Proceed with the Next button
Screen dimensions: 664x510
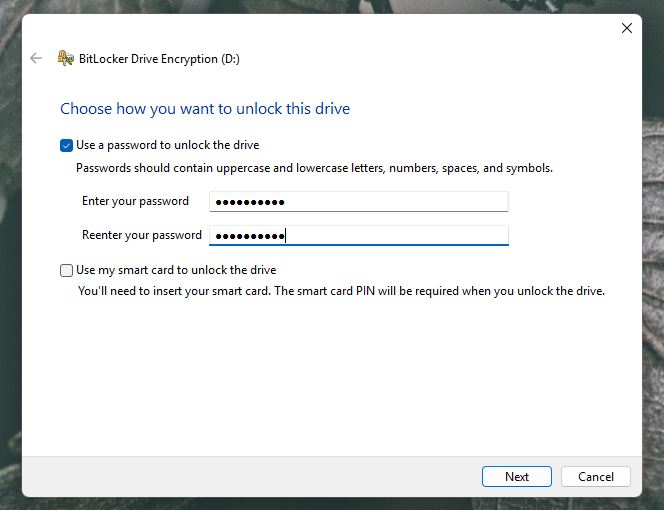[x=517, y=477]
